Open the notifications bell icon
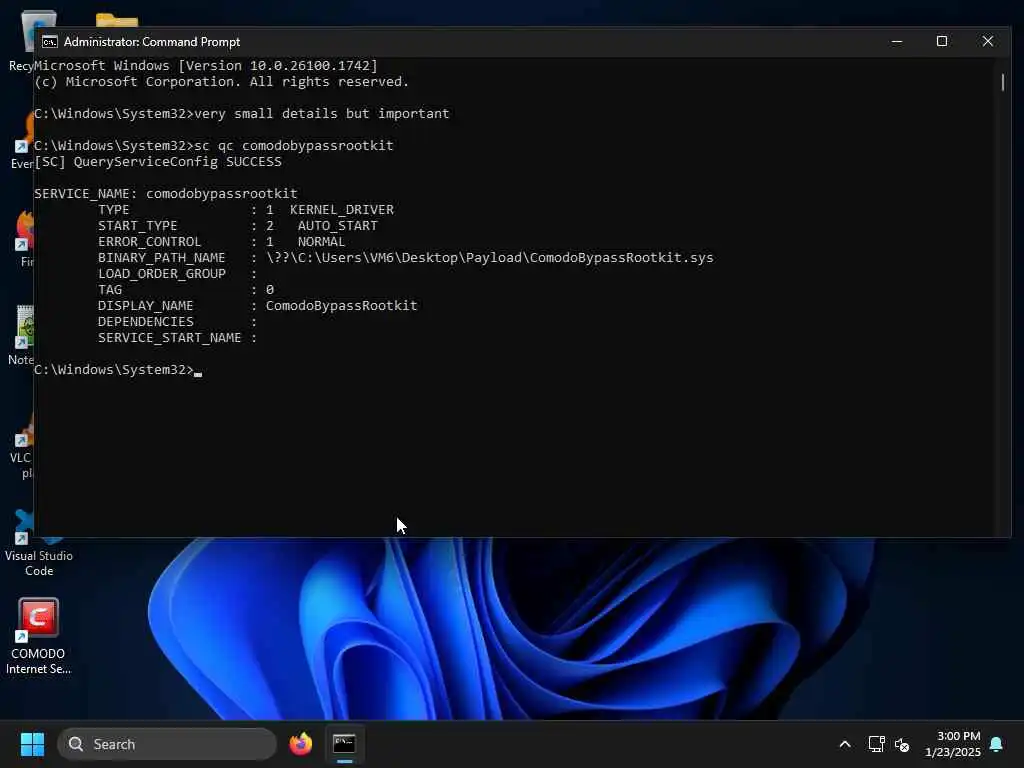Image resolution: width=1024 pixels, height=768 pixels. (996, 744)
